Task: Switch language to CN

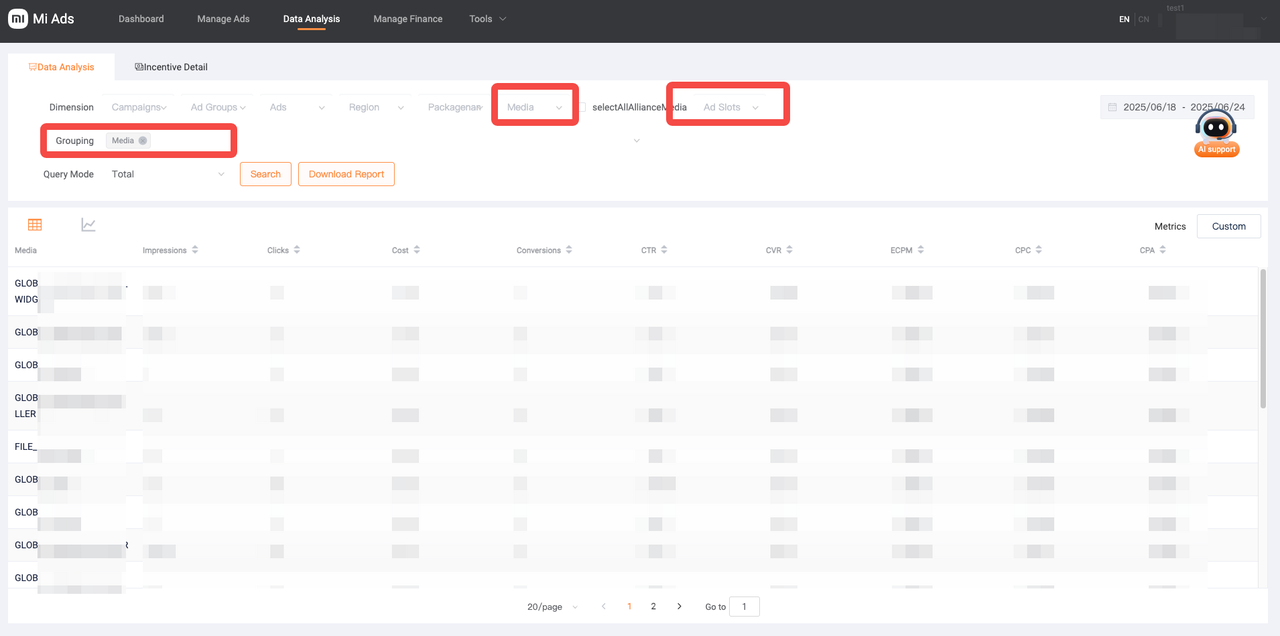Action: click(1143, 19)
